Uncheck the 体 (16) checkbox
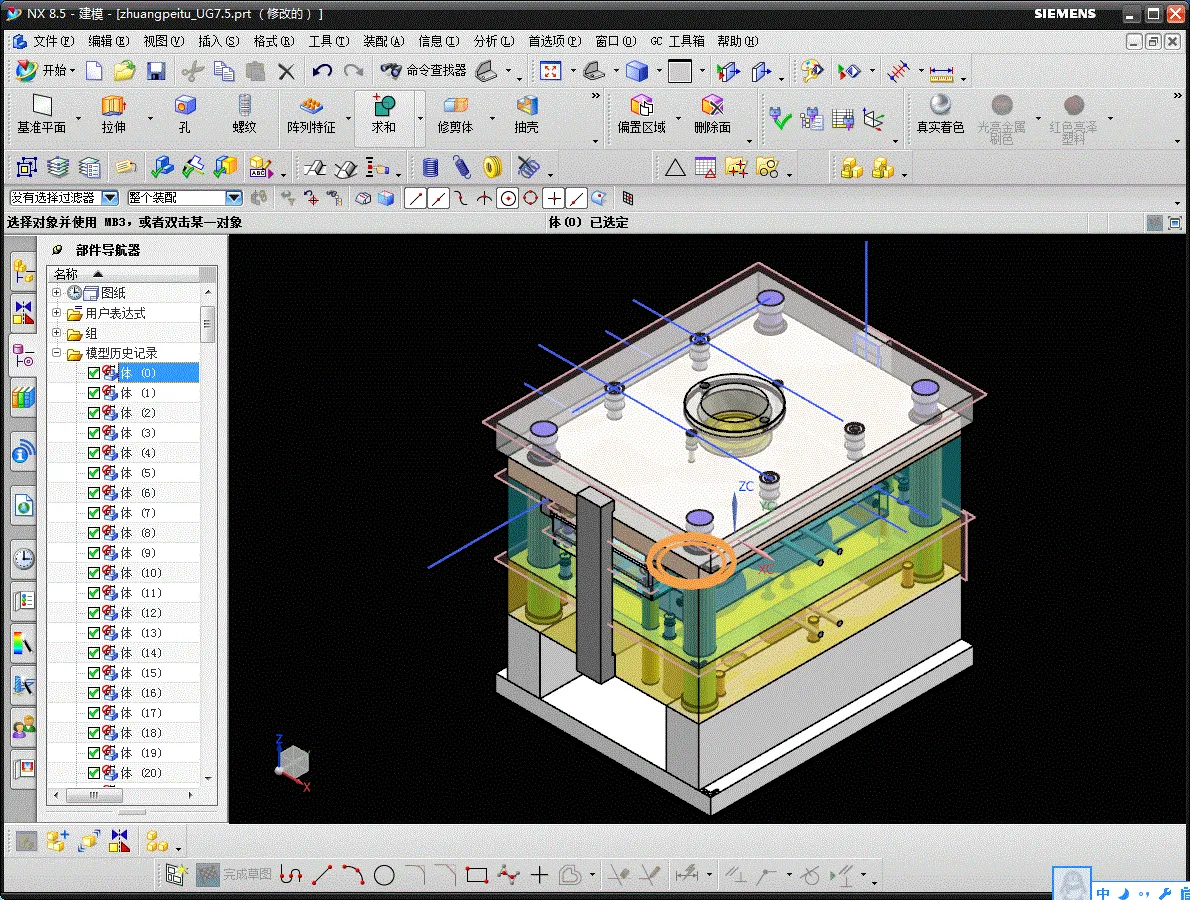The width and height of the screenshot is (1190, 900). click(94, 693)
